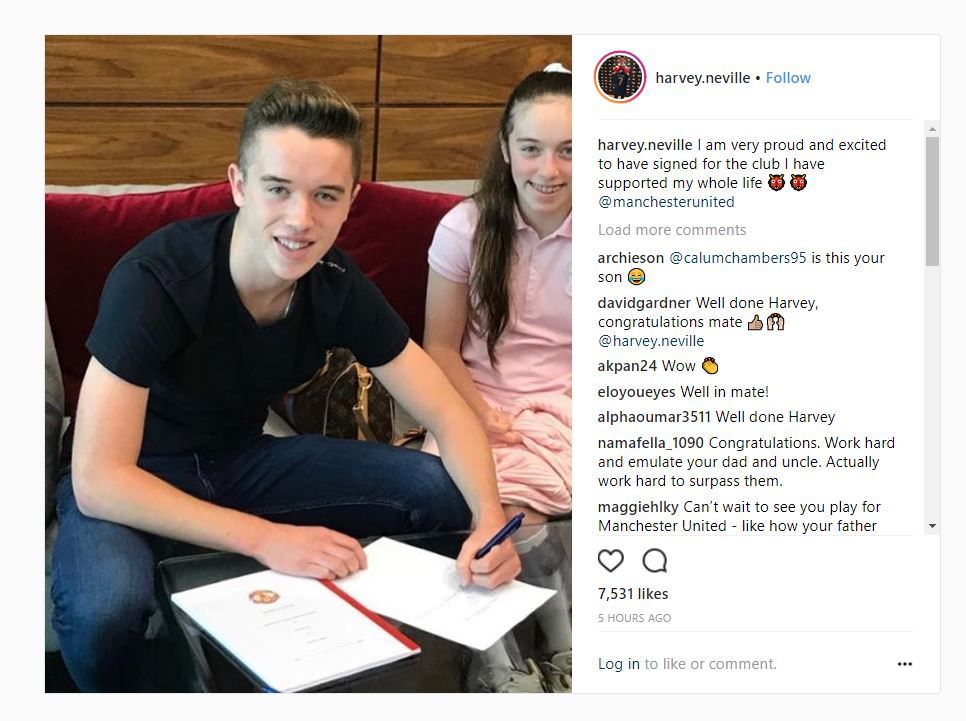Click the down arrow of comments scrollbar
This screenshot has height=721, width=966.
[932, 526]
